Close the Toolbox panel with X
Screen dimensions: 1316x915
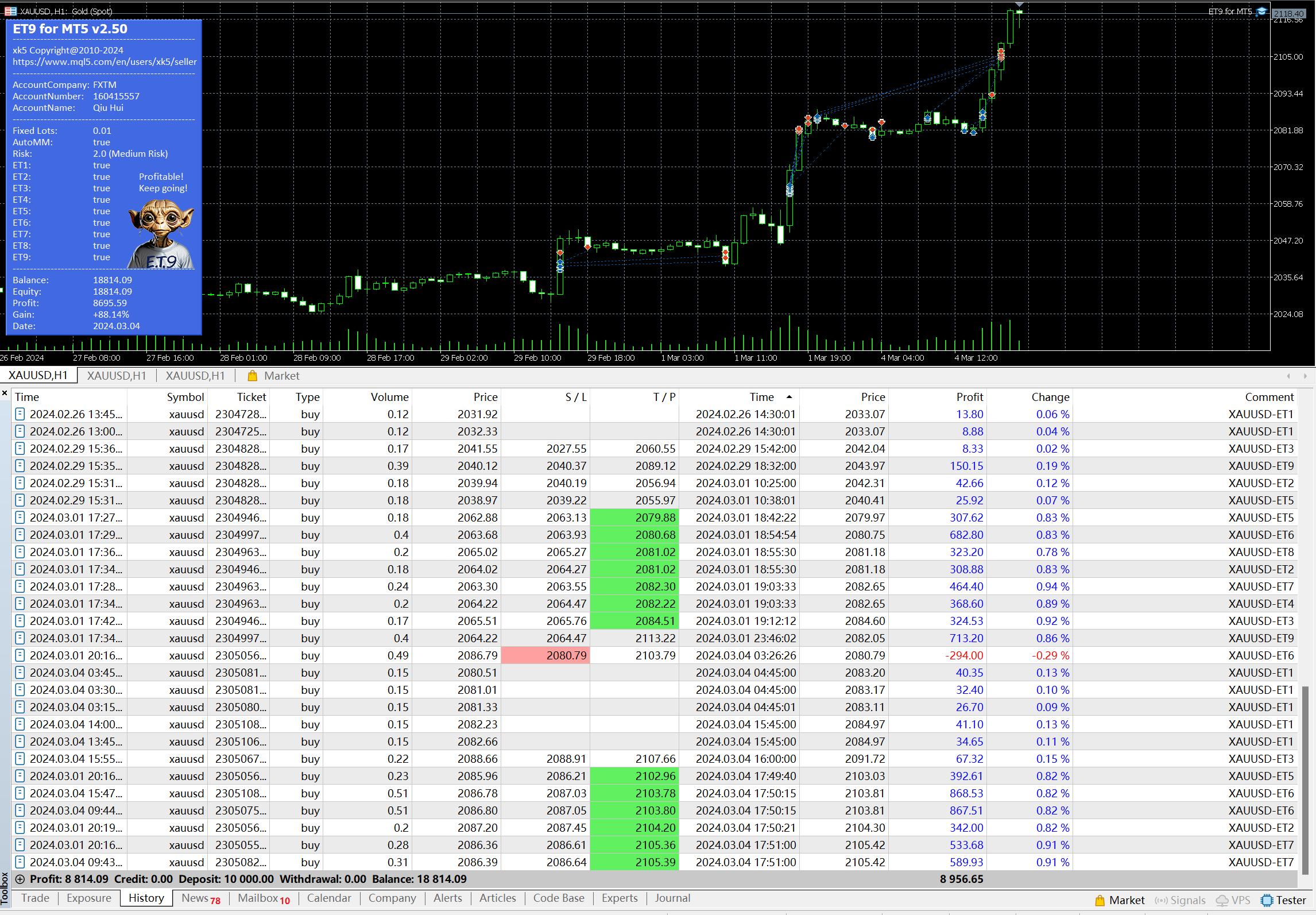[x=5, y=393]
